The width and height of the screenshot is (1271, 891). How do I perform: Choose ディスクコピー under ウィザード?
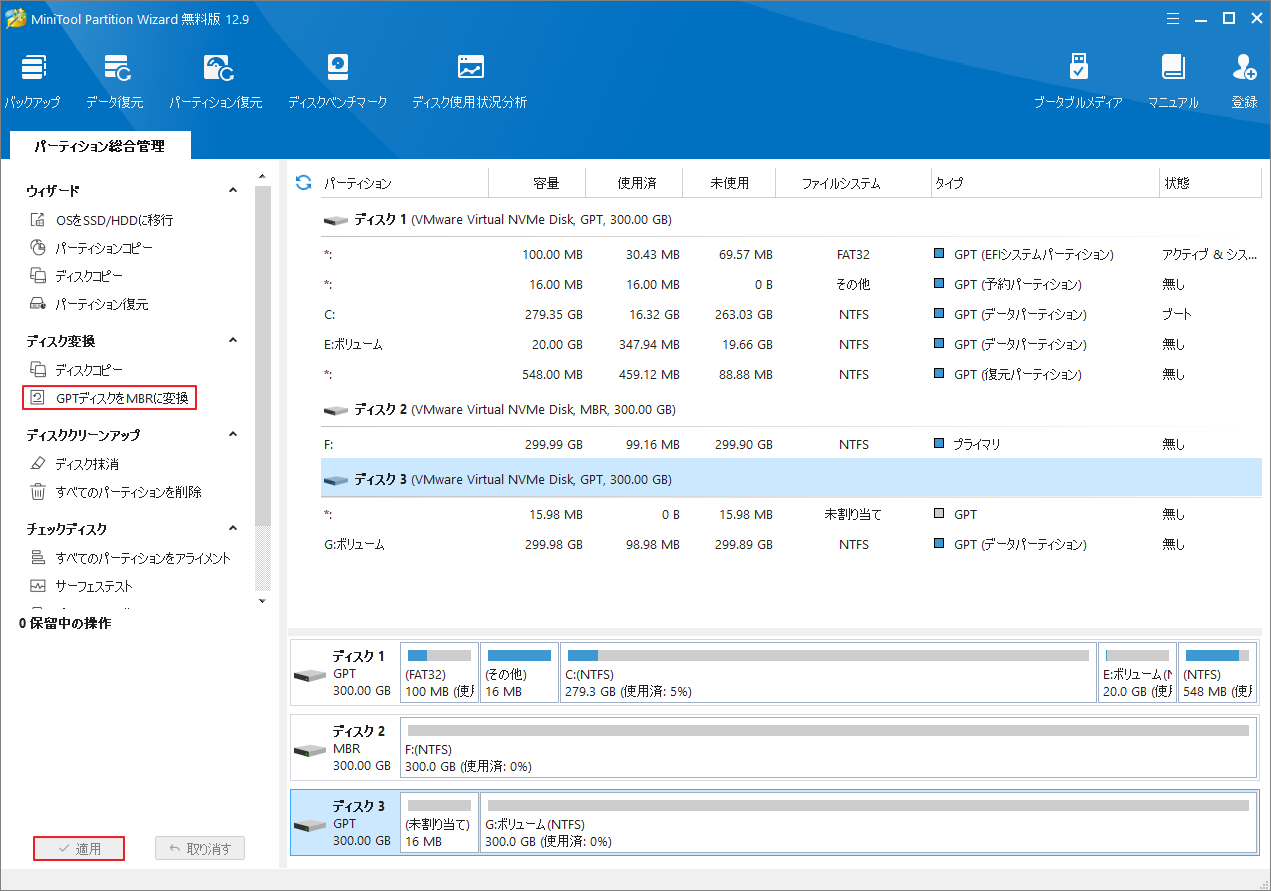pyautogui.click(x=76, y=276)
